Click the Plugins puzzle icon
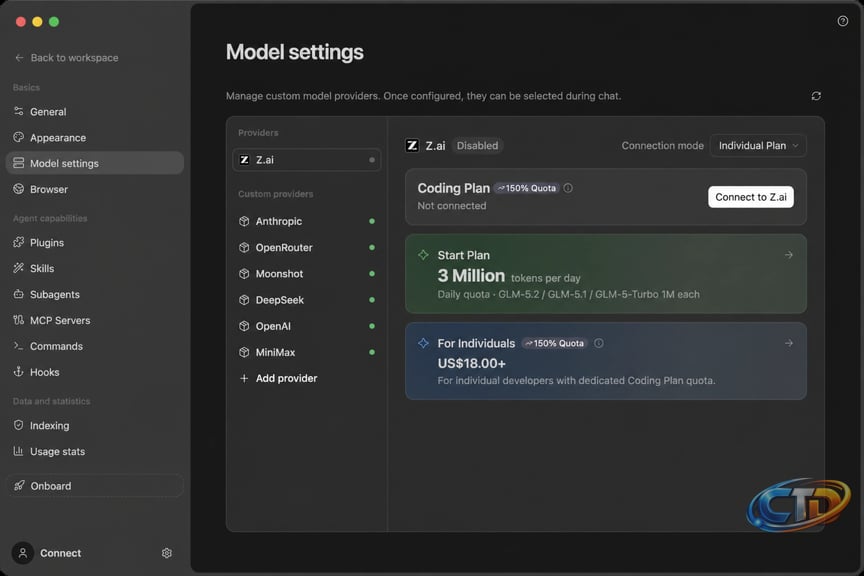The width and height of the screenshot is (864, 576). tap(19, 242)
